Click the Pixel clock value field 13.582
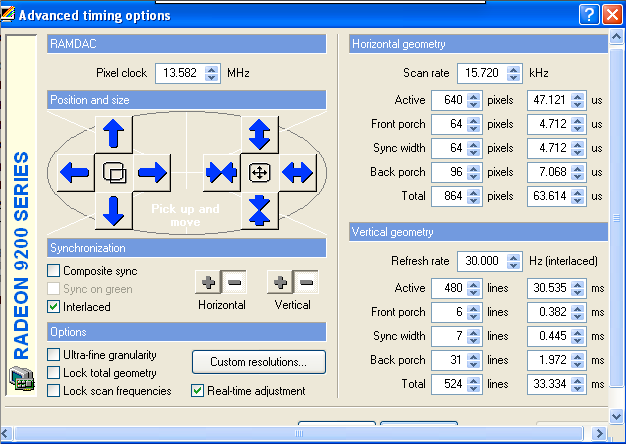The image size is (626, 444). [x=180, y=73]
